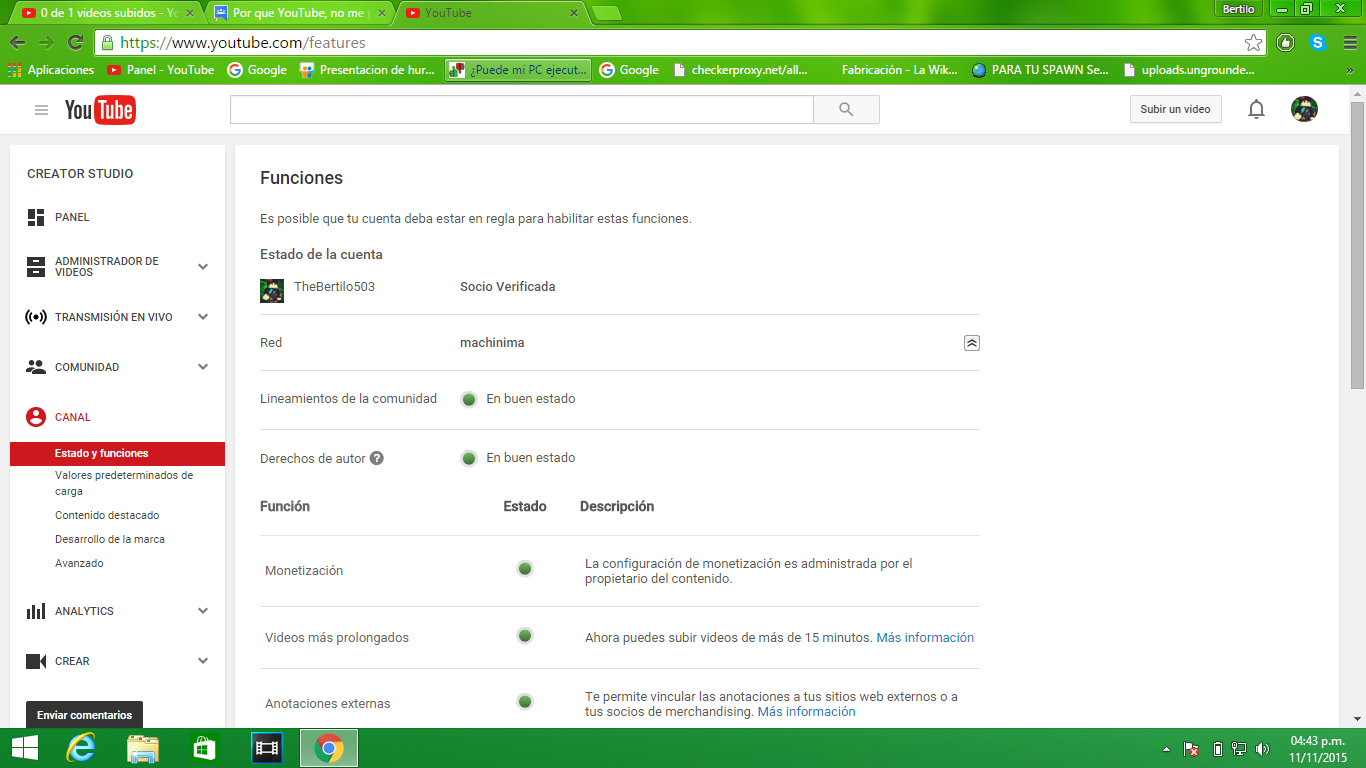The width and height of the screenshot is (1366, 768).
Task: Expand the Transmisión en Vivo chevron
Action: [x=203, y=317]
